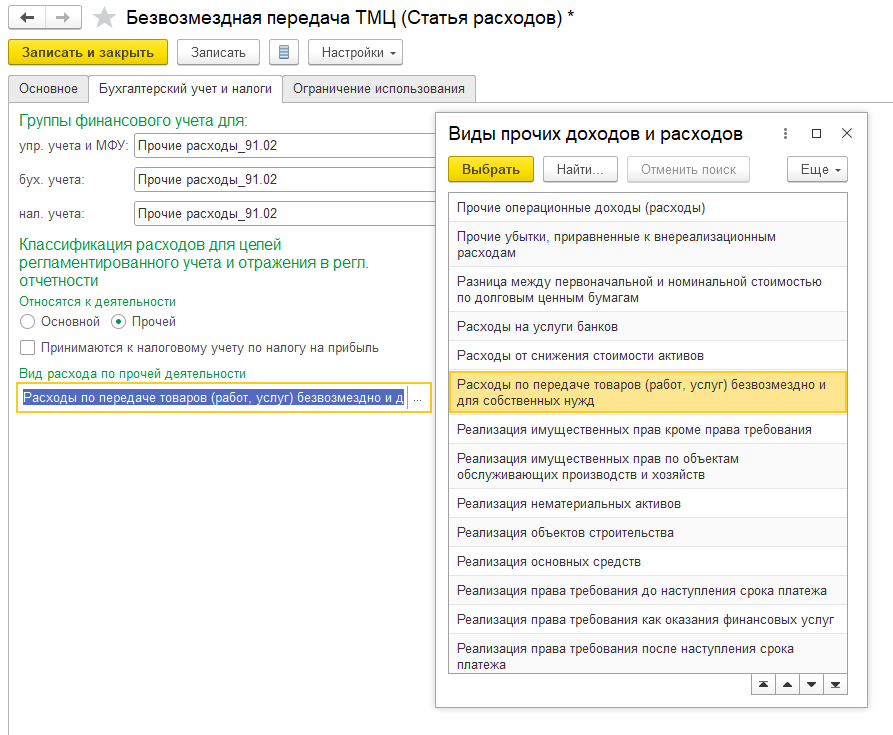Open the Ограничение использования tab
The height and width of the screenshot is (735, 893).
pyautogui.click(x=379, y=89)
